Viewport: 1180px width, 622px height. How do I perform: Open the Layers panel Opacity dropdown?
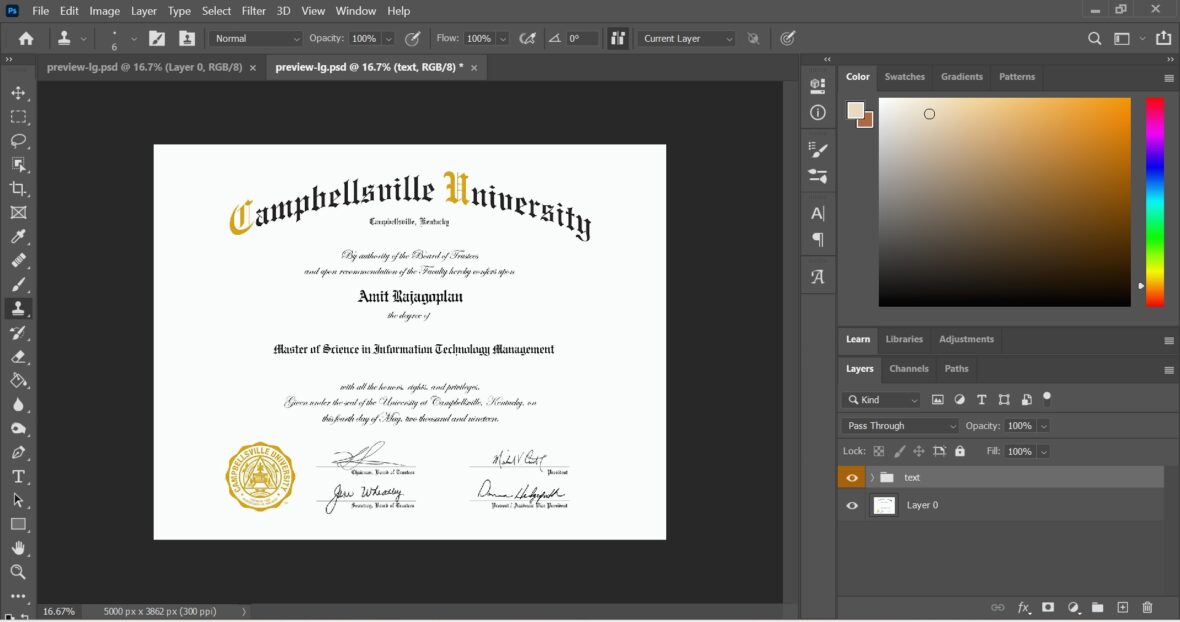coord(1043,426)
